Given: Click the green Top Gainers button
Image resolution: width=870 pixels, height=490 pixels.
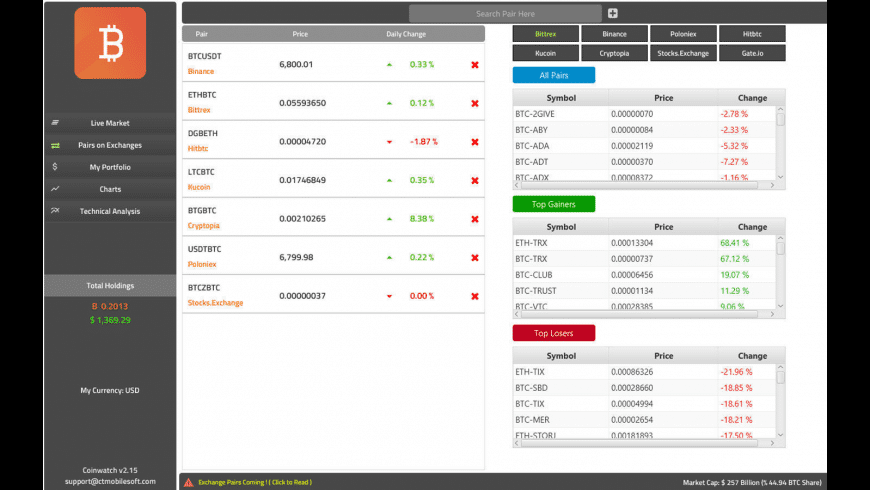Looking at the screenshot, I should (x=554, y=204).
